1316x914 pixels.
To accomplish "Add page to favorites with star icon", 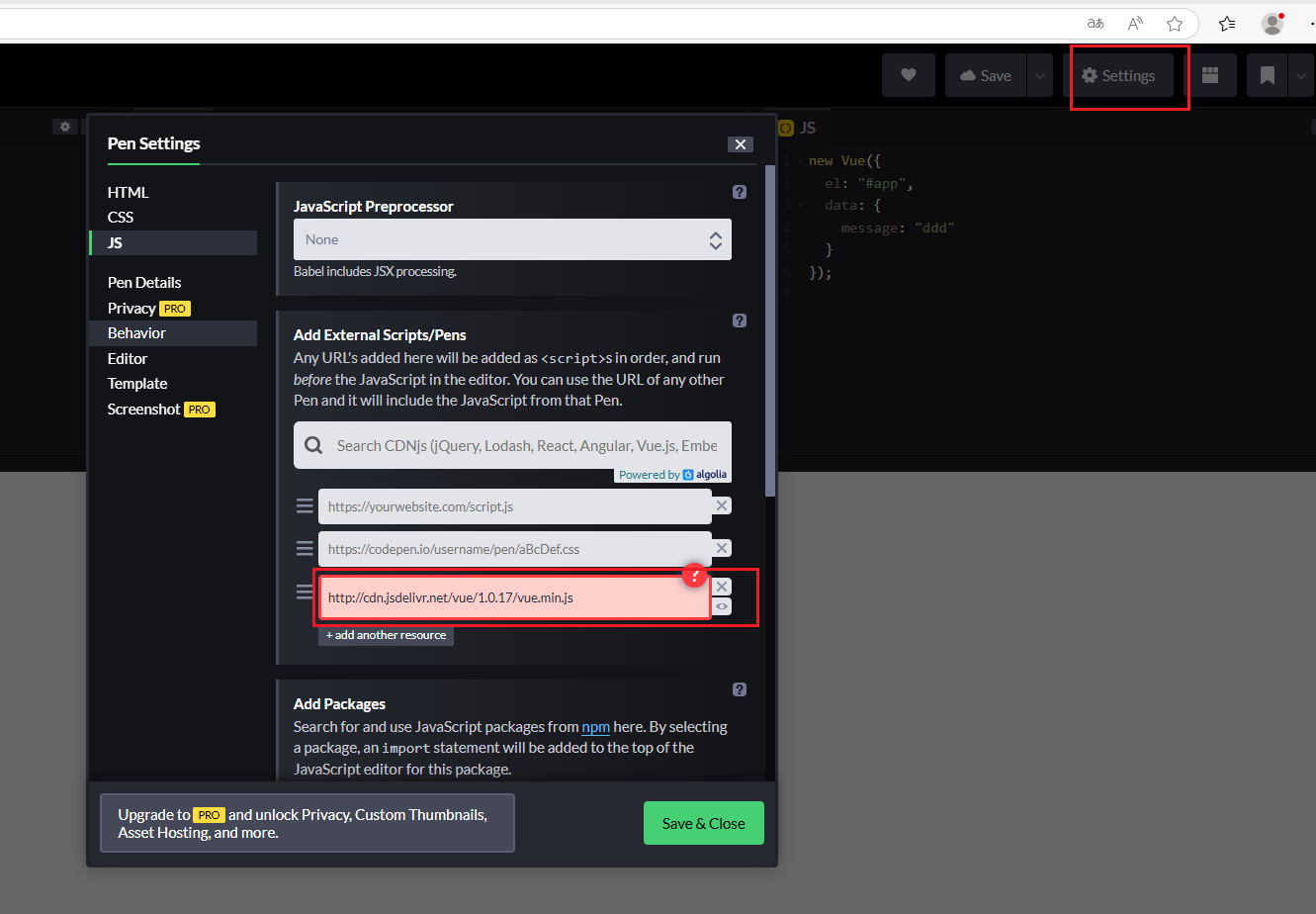I will (x=1175, y=24).
